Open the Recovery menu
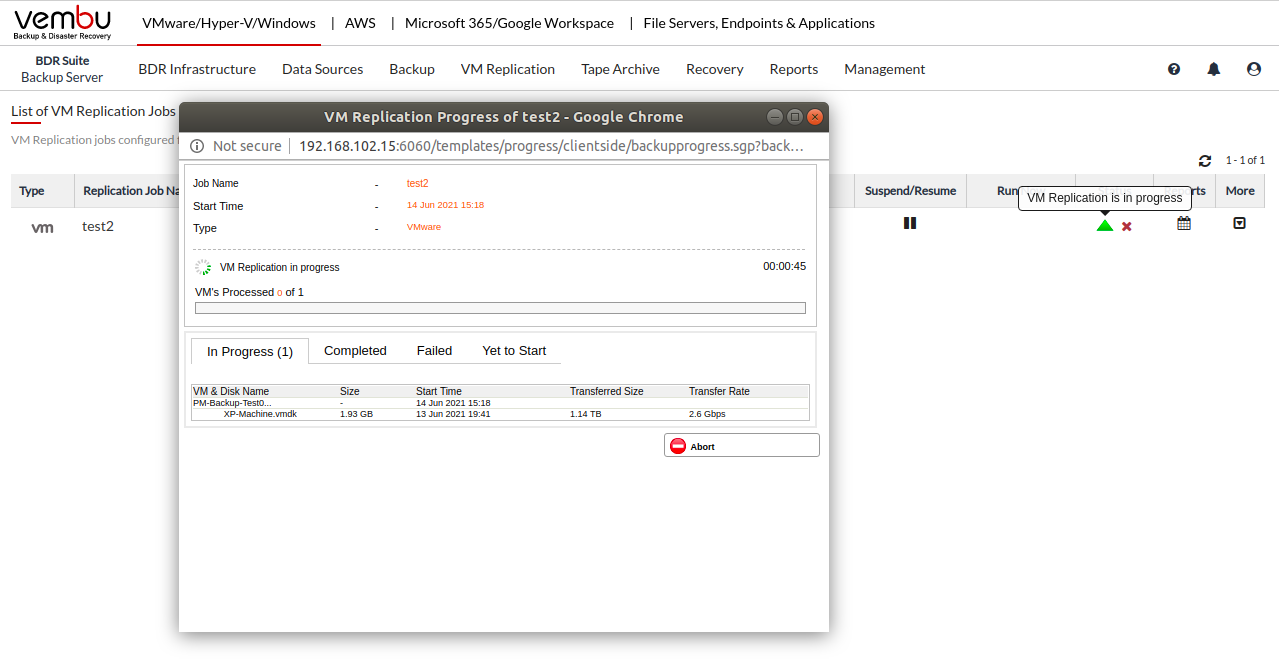 coord(714,69)
